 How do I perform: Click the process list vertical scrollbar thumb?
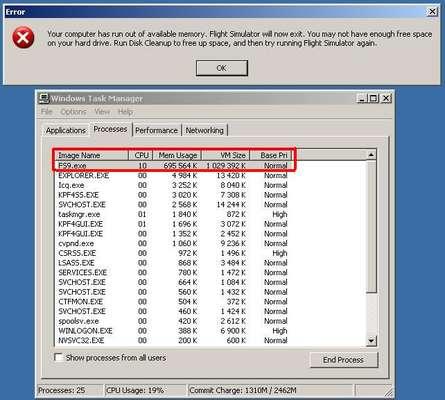(x=371, y=227)
